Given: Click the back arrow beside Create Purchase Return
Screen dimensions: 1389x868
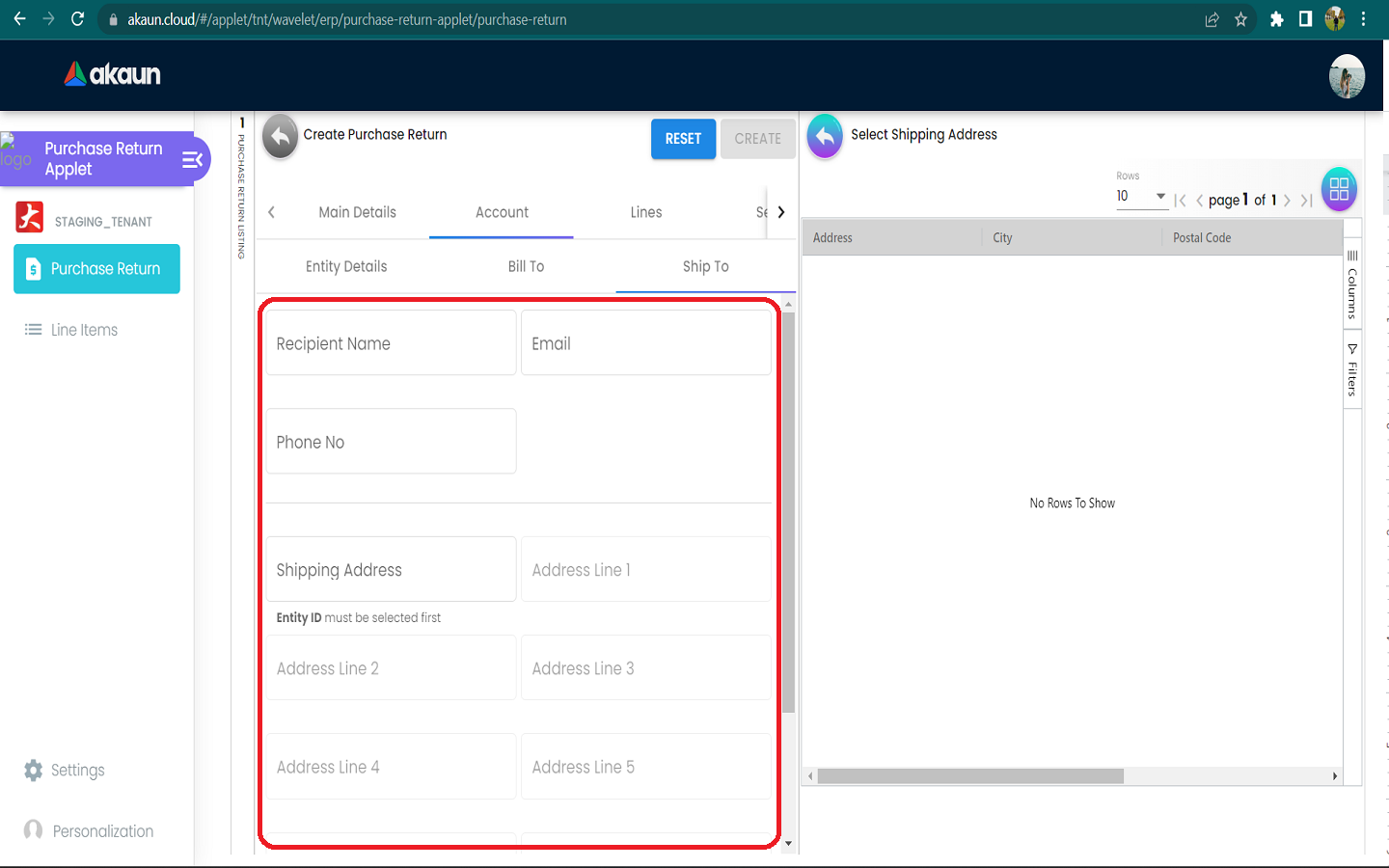Looking at the screenshot, I should (x=280, y=137).
